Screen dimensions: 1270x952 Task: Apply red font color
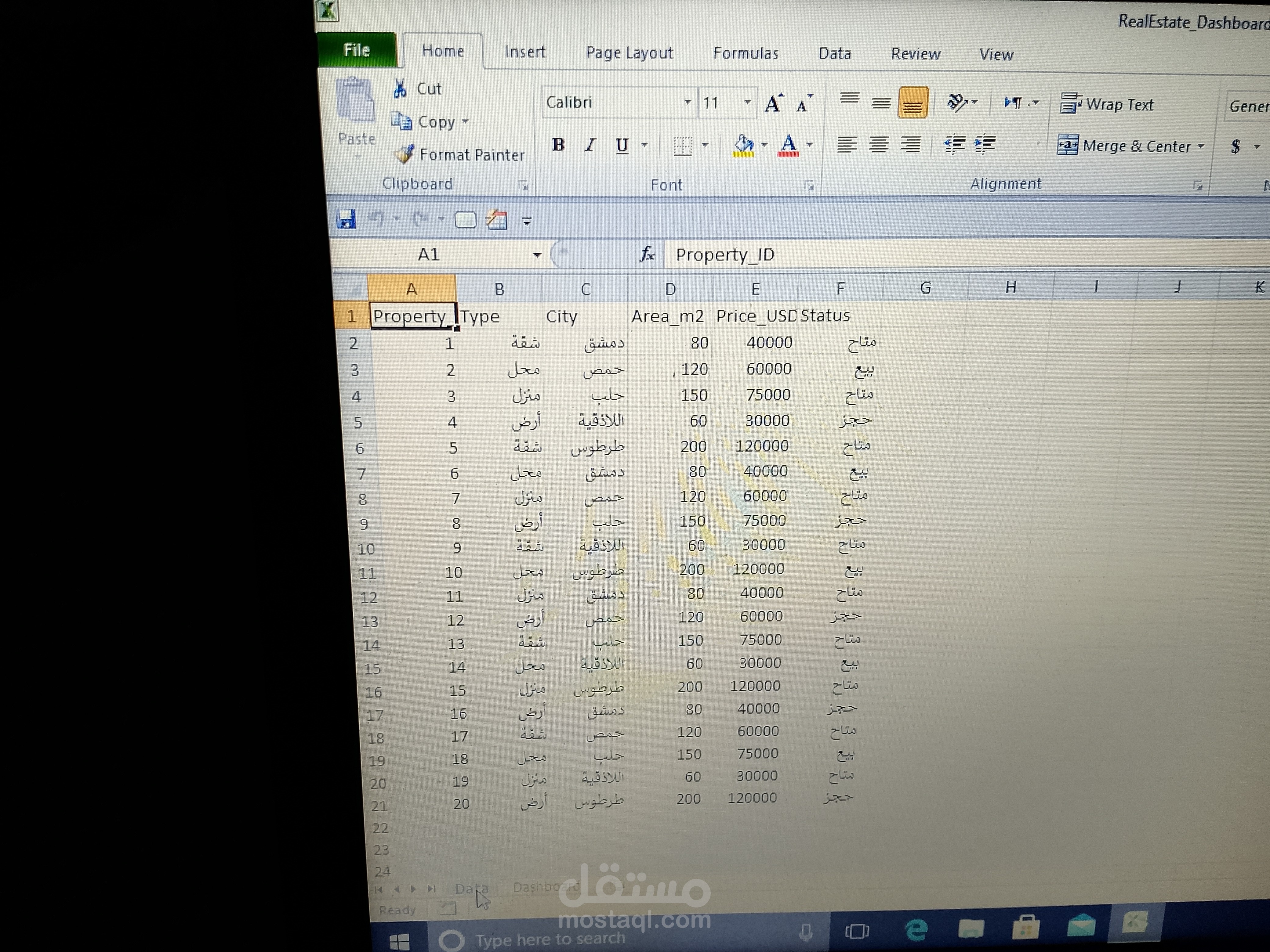[x=788, y=145]
